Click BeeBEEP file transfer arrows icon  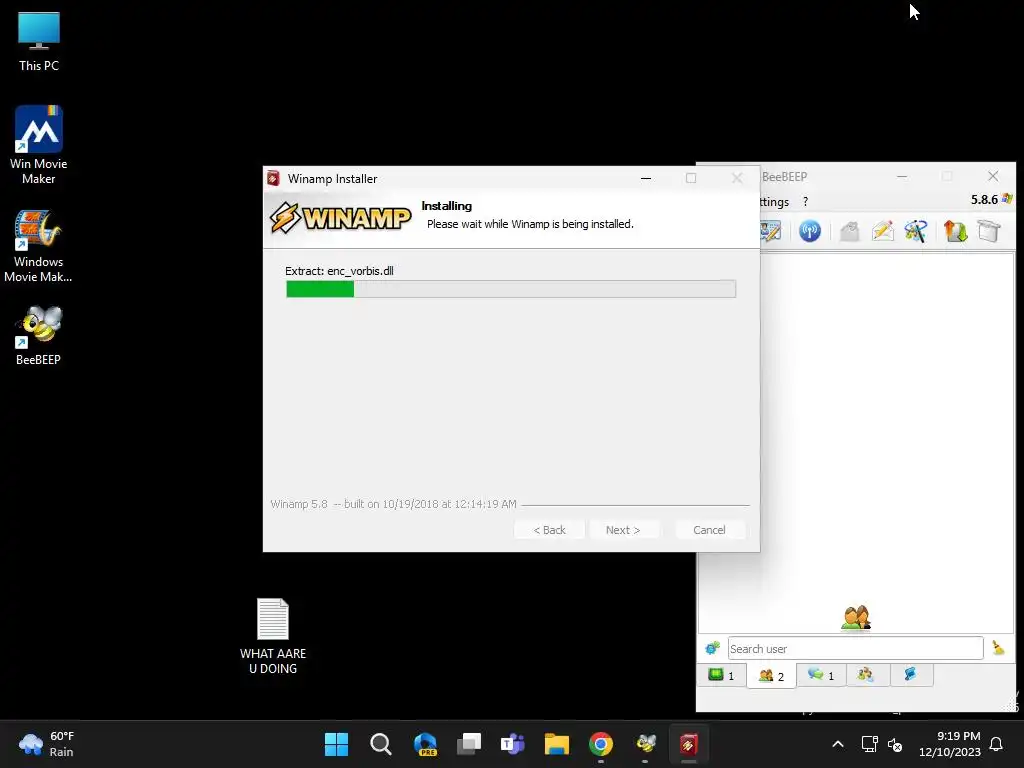[955, 231]
